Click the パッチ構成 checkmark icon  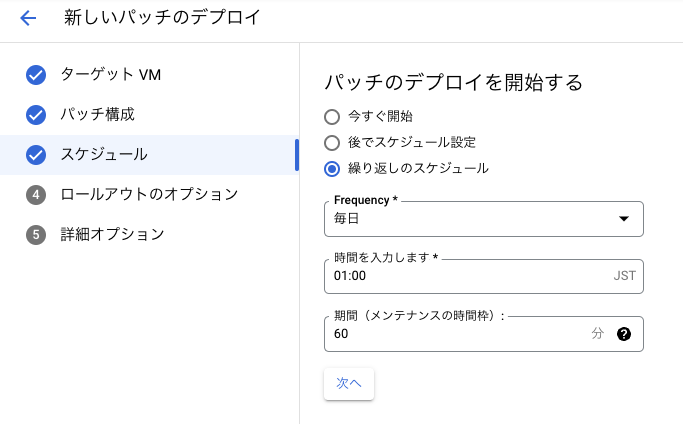[36, 115]
